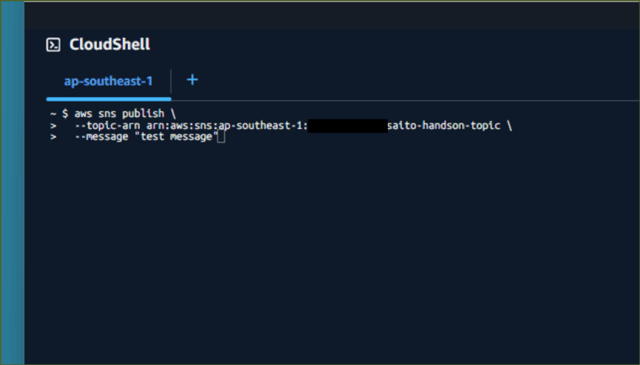
Task: Click saito-handson-topic in the ARN
Action: click(444, 125)
